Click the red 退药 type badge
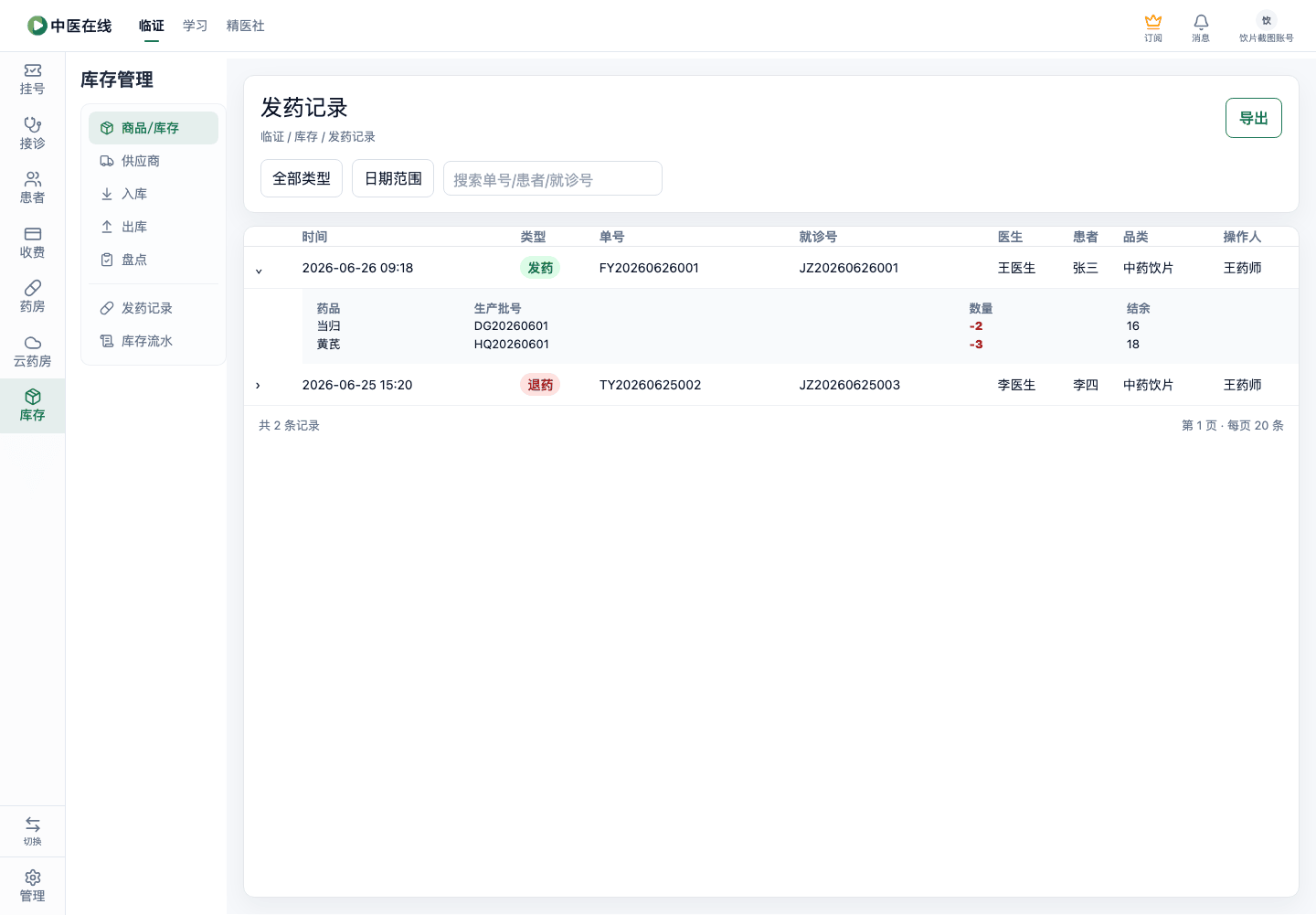 pos(540,385)
